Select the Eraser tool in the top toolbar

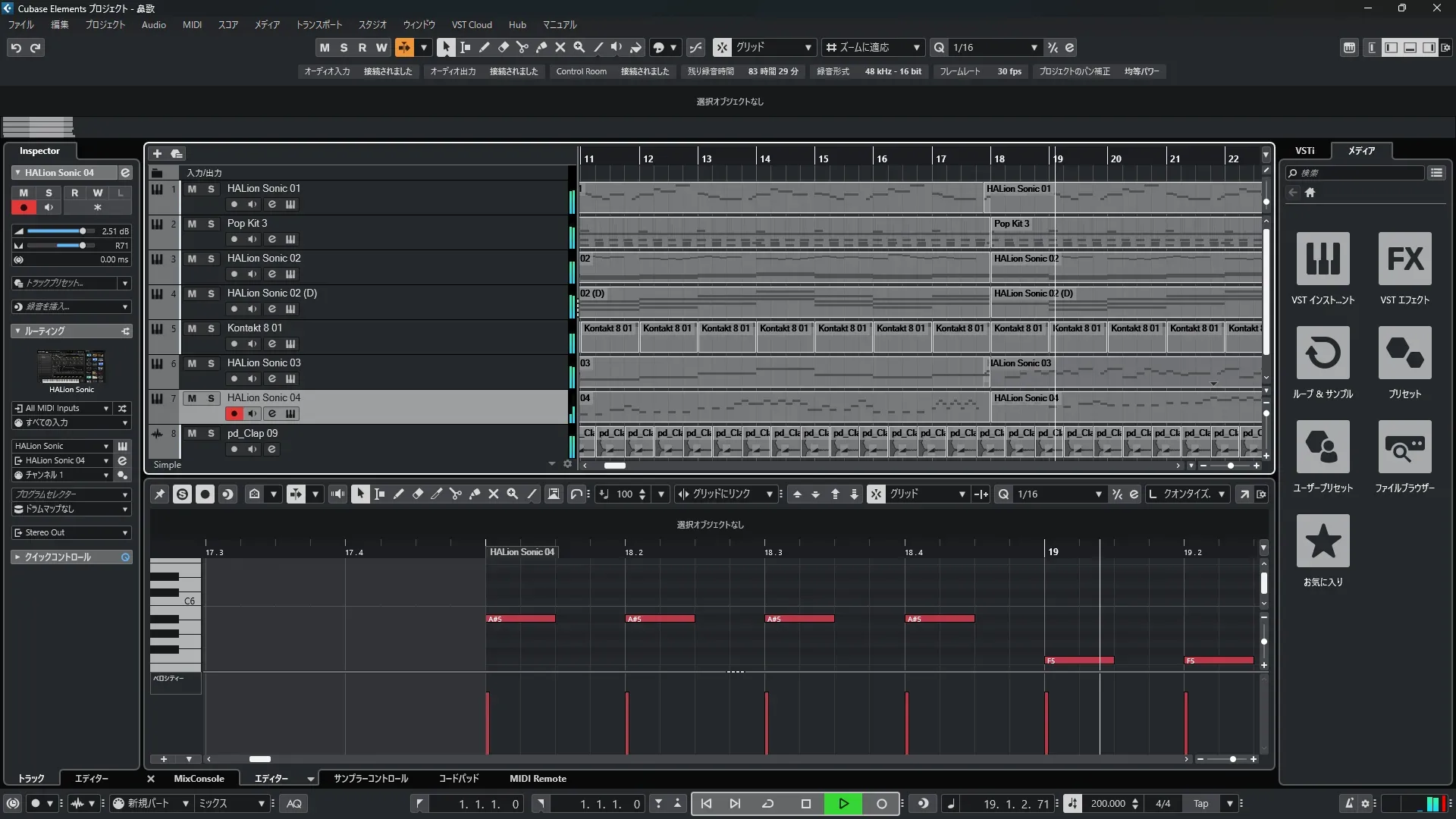click(x=503, y=47)
